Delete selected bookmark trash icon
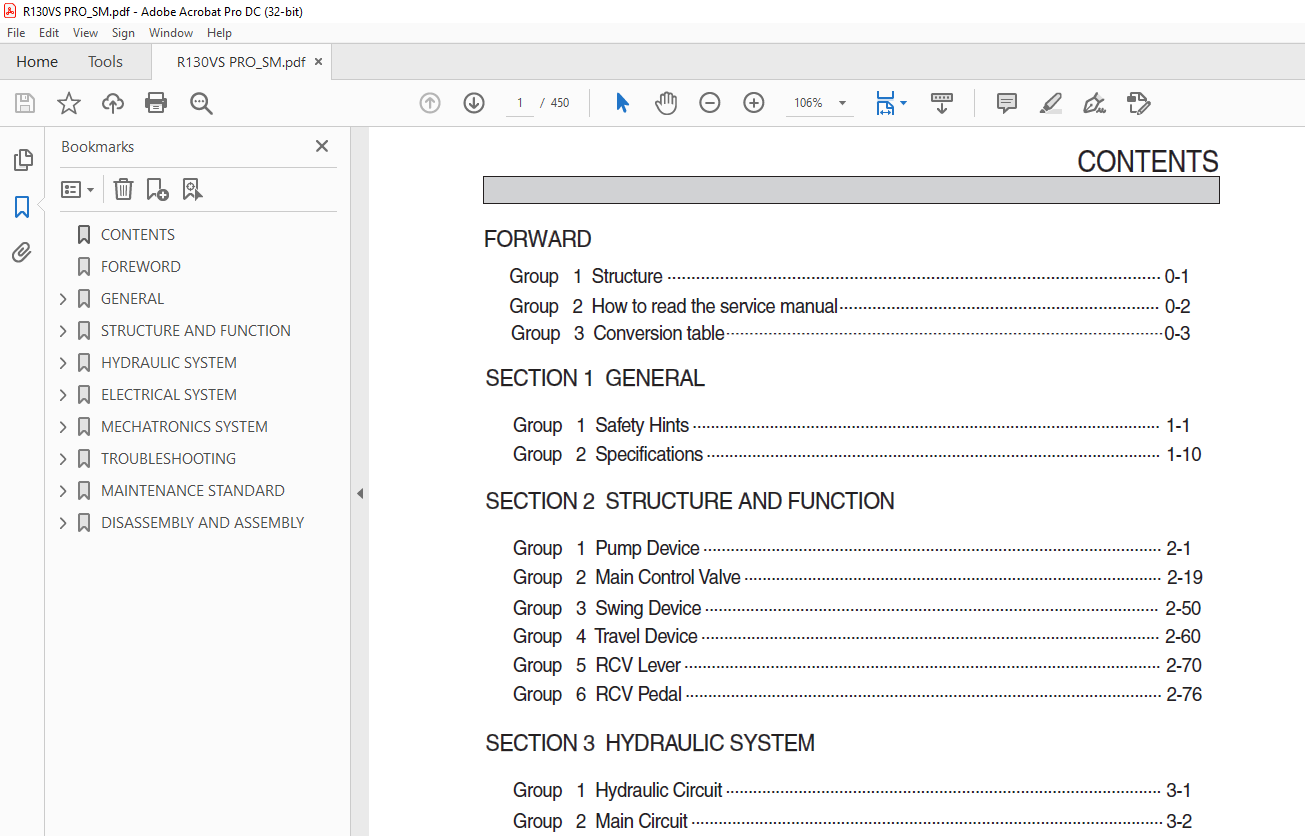 pos(123,189)
